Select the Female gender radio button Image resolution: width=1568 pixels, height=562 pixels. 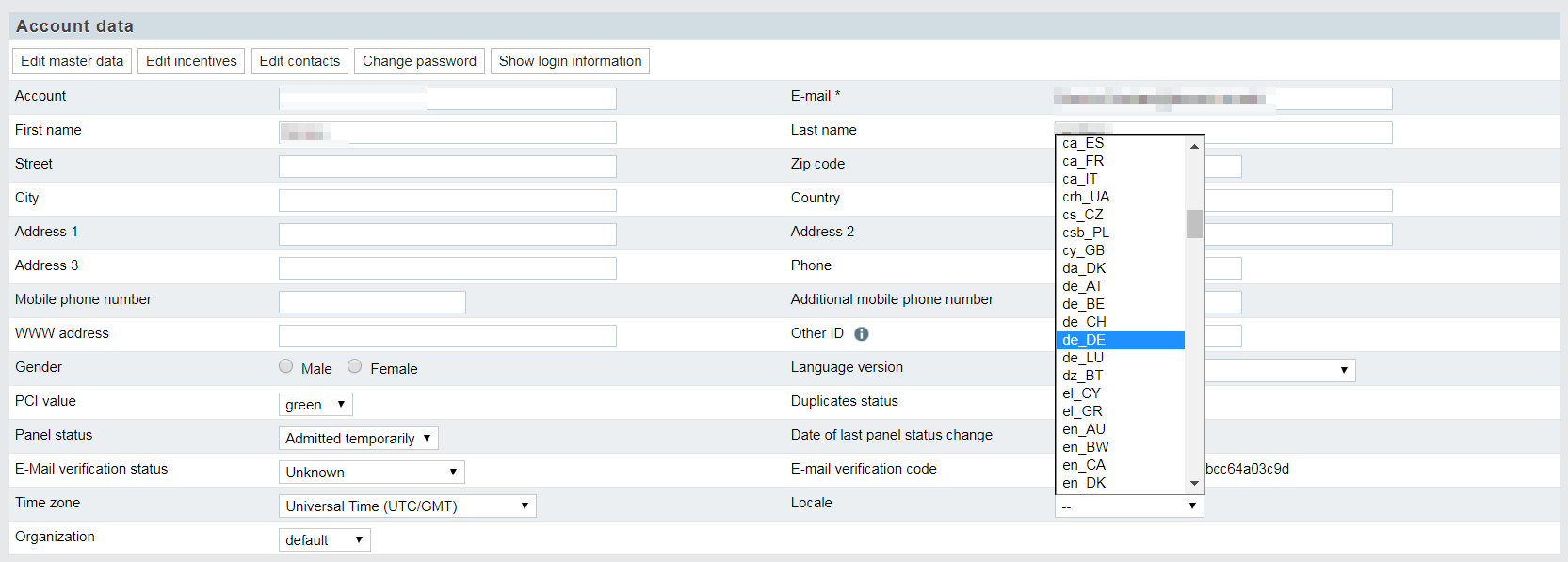355,366
